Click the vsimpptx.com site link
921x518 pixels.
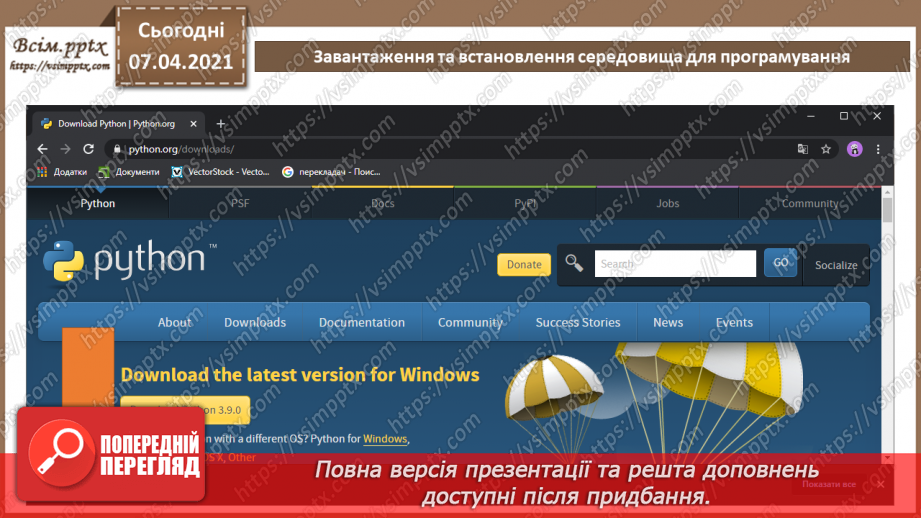[60, 66]
